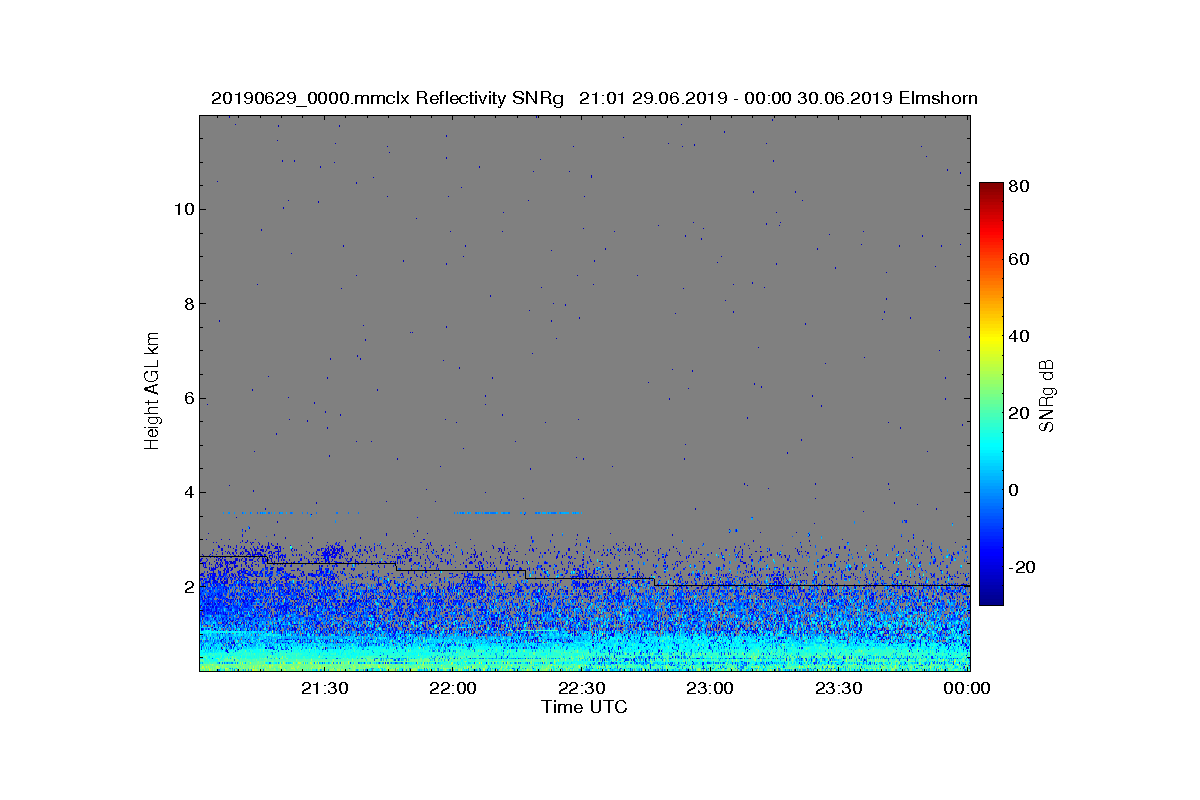Screen dimensions: 1200x800
Task: Click the 00:00 time tick label
Action: [967, 688]
